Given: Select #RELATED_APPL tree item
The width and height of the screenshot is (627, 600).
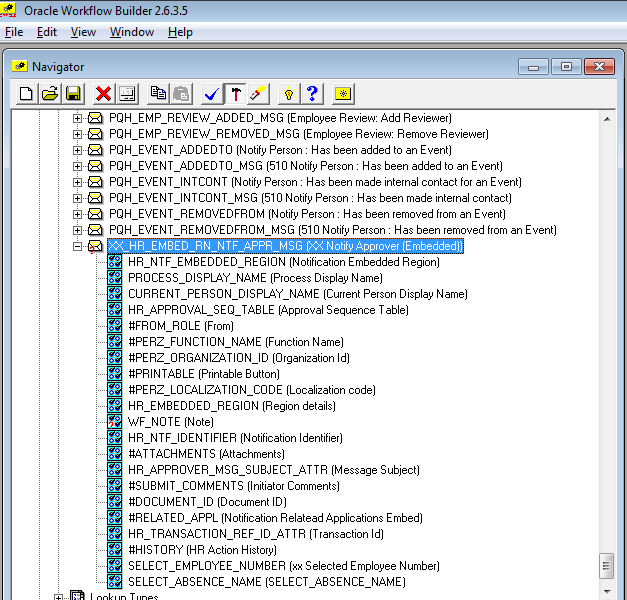Looking at the screenshot, I should click(x=275, y=518).
